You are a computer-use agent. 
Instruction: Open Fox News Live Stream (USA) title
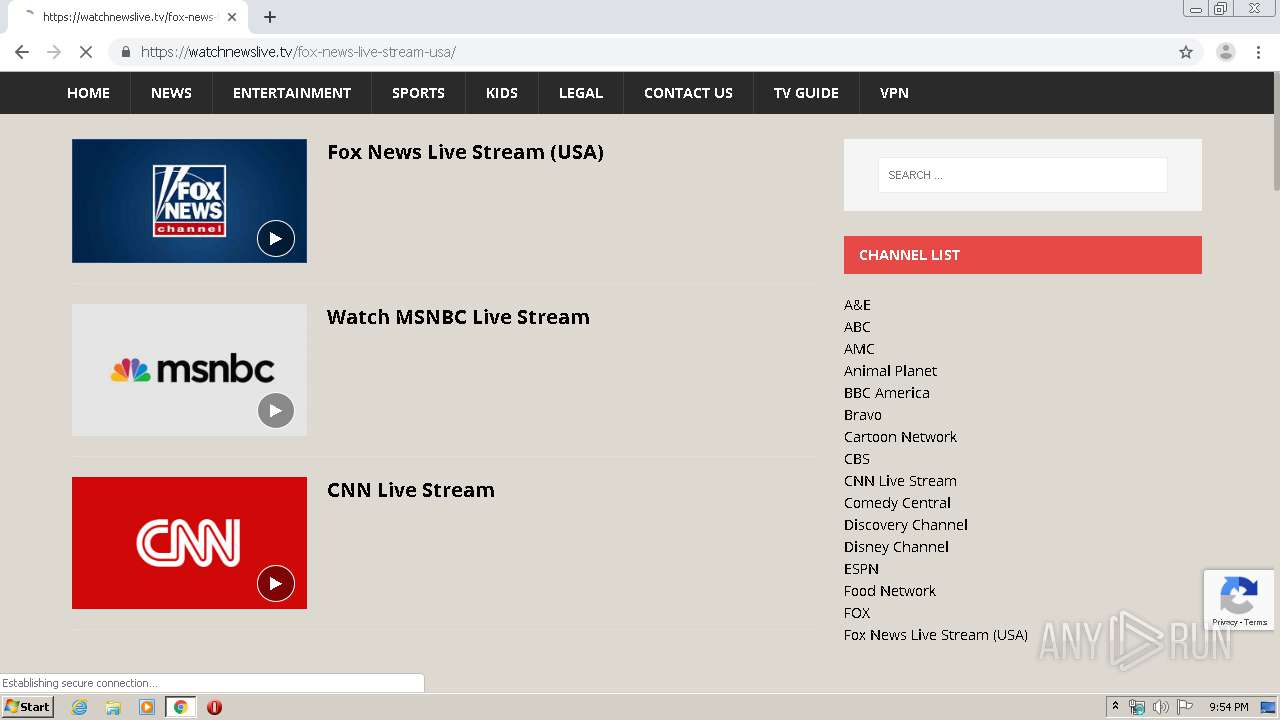[x=465, y=152]
